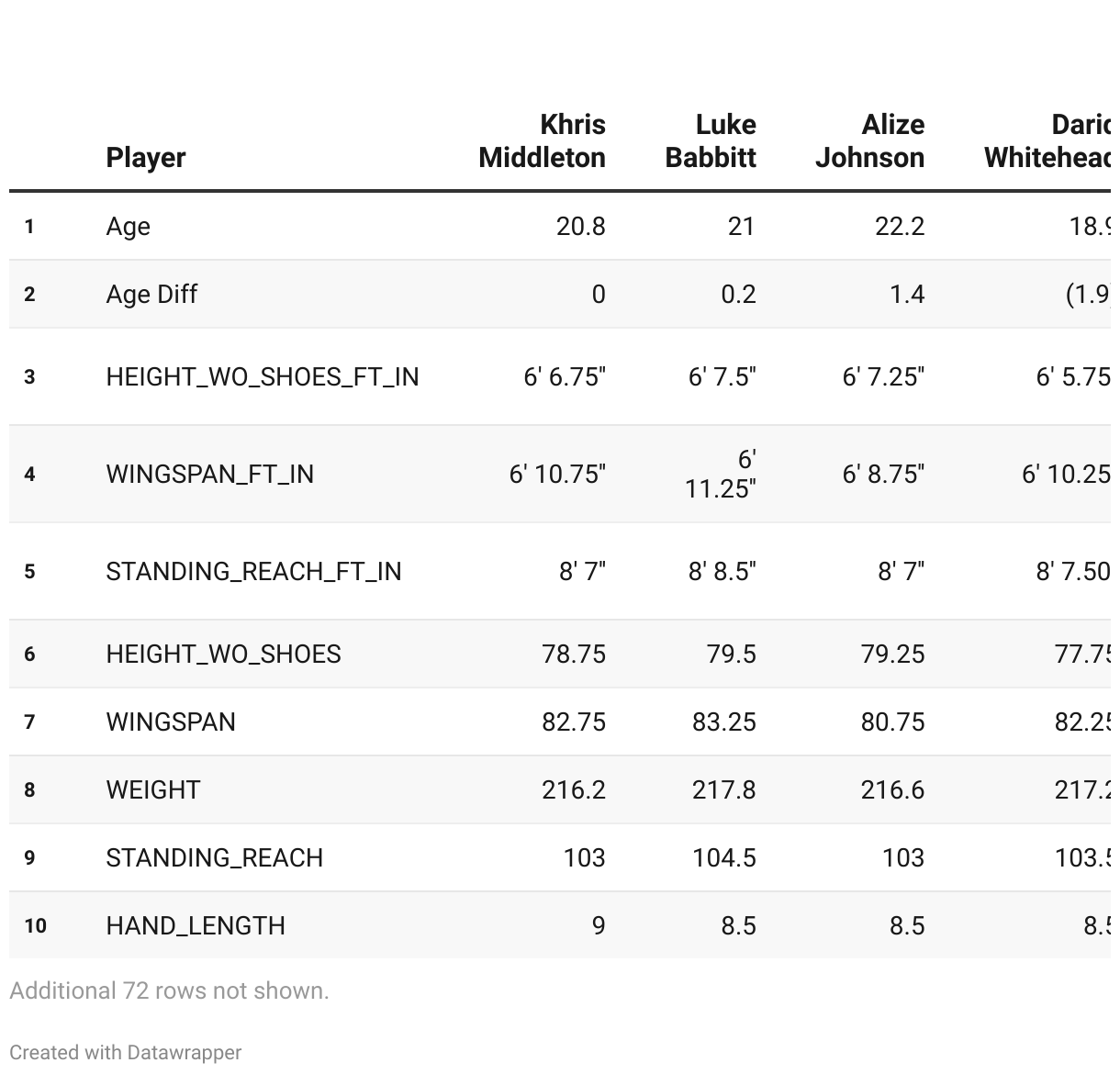Image resolution: width=1120 pixels, height=1074 pixels.
Task: Select the STANDING_REACH_FT_IN row label
Action: (x=254, y=571)
